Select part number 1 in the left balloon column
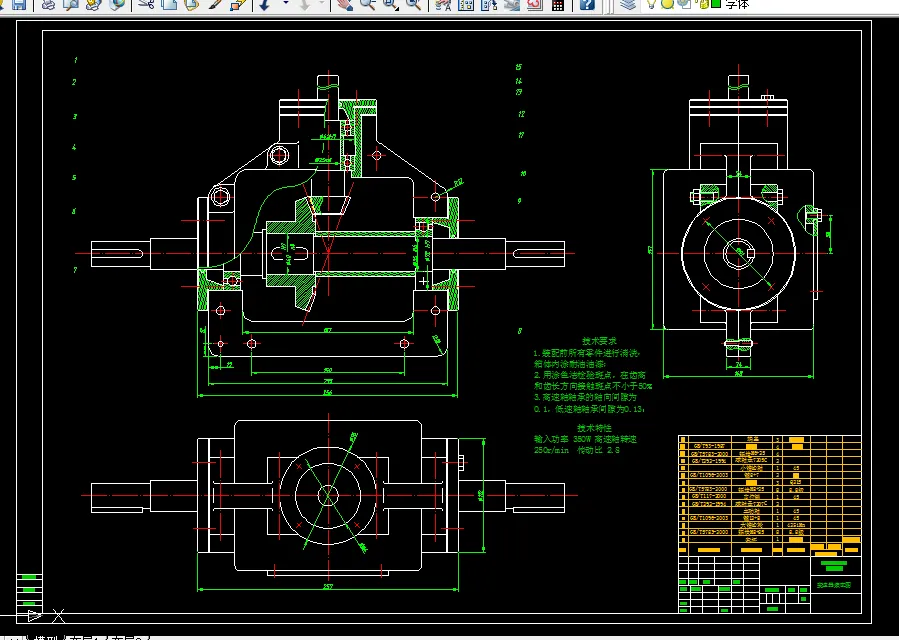899x640 pixels. click(76, 60)
